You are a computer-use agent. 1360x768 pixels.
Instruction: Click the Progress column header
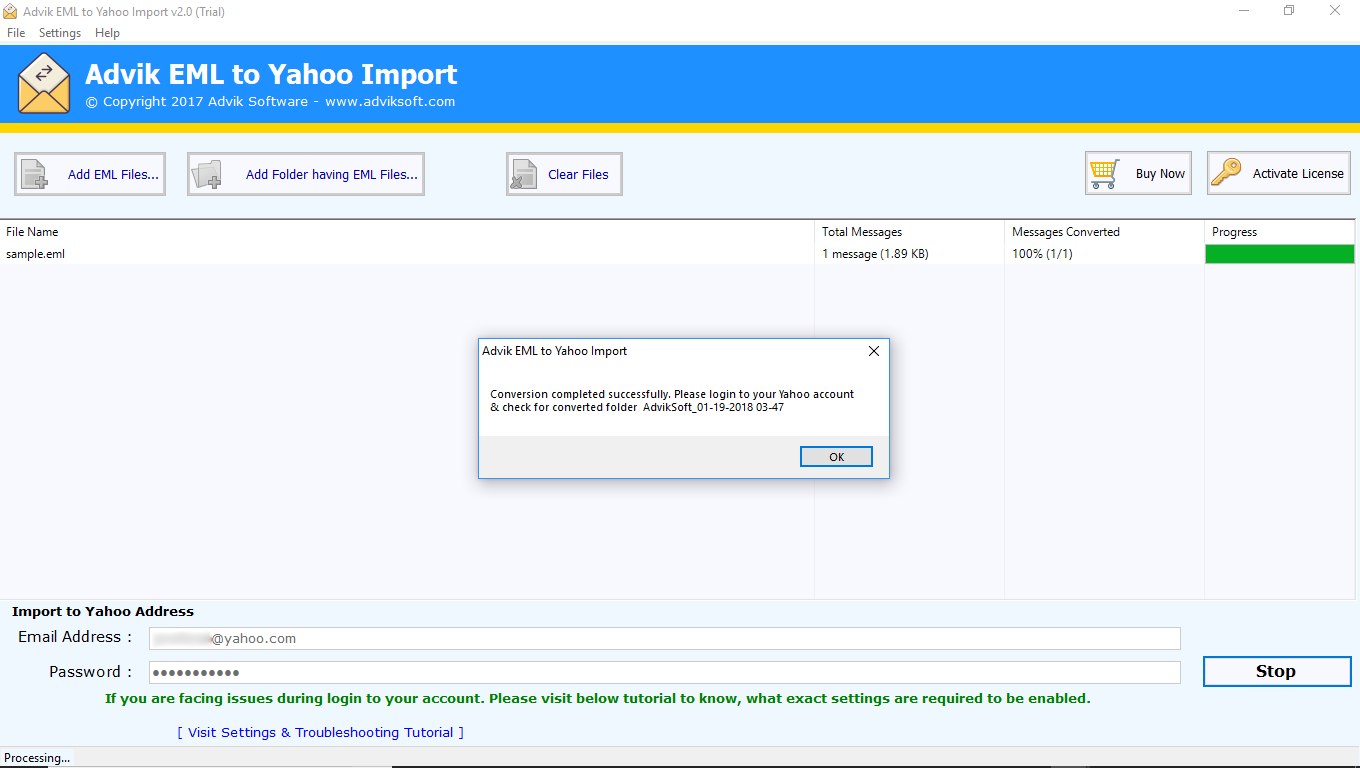pos(1282,231)
